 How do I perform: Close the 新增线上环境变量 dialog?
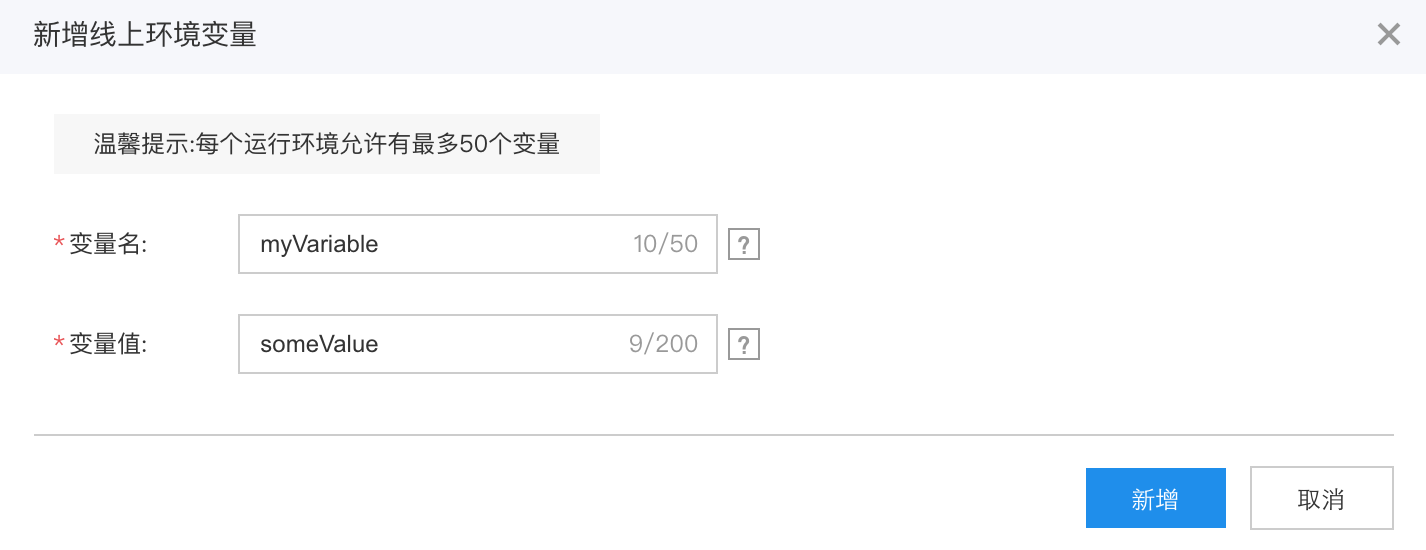click(1388, 35)
